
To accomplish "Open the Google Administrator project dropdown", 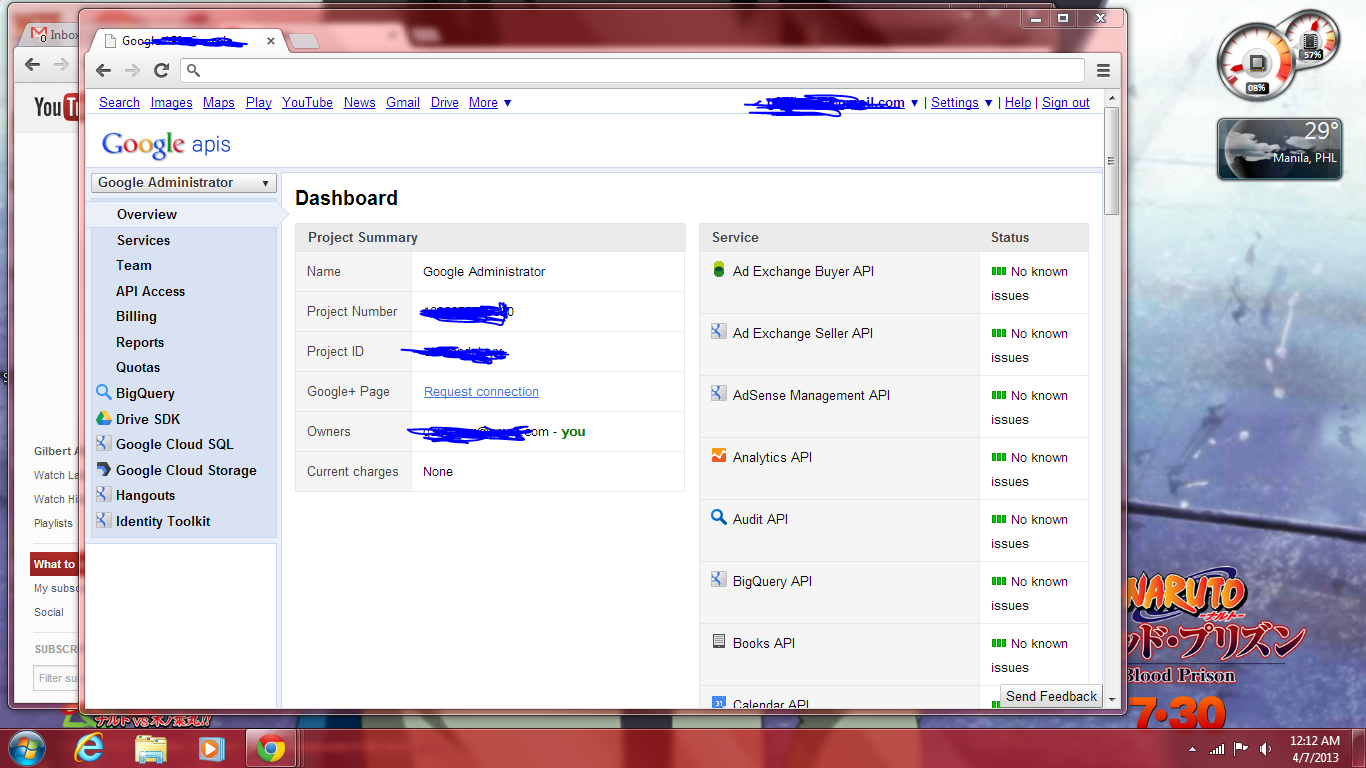I will click(x=184, y=183).
